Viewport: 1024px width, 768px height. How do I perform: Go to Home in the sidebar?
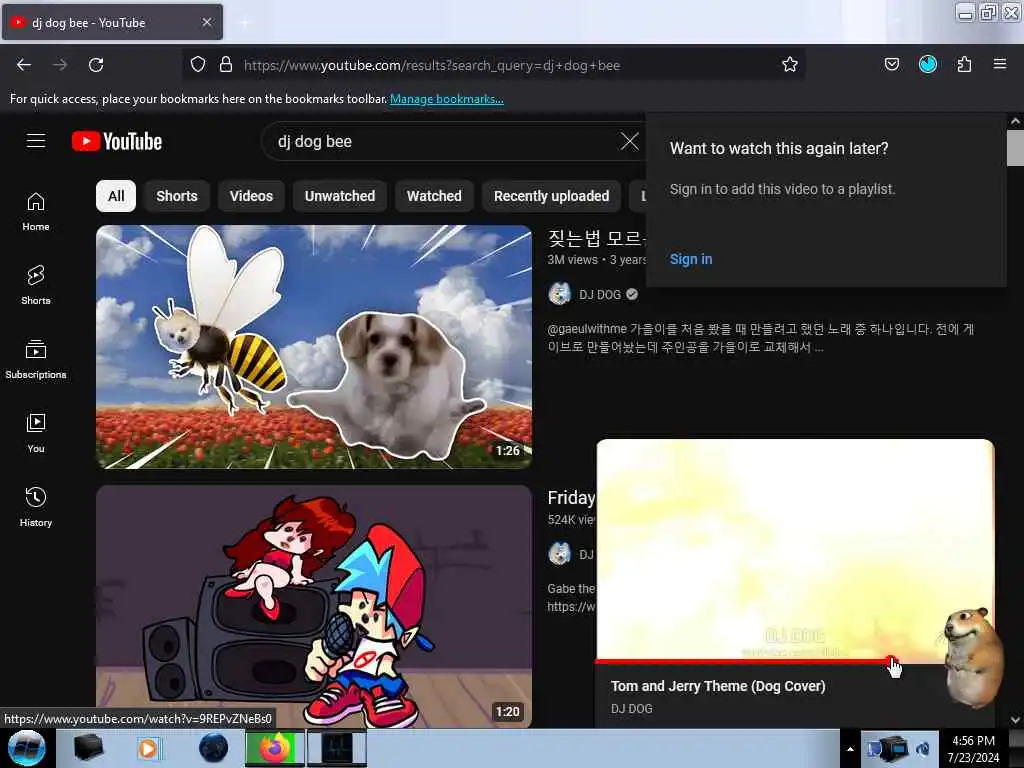[x=36, y=212]
